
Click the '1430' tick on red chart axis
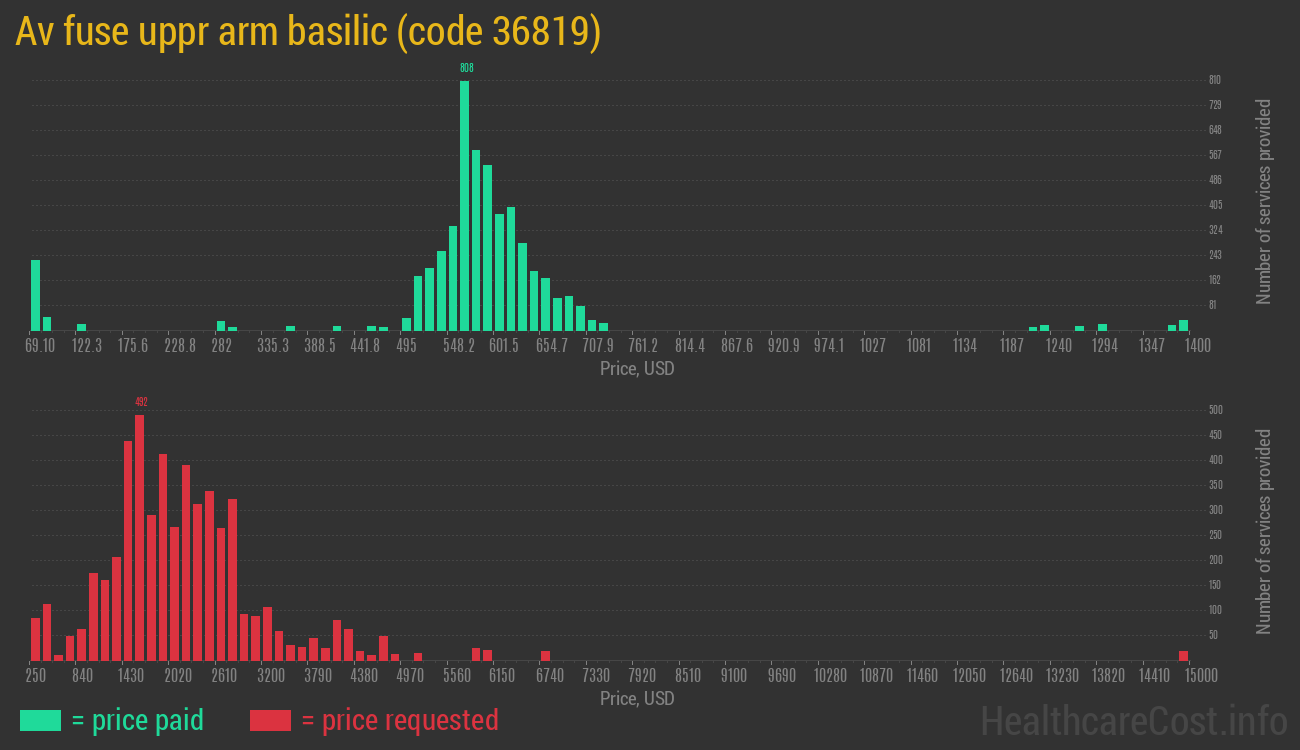131,676
